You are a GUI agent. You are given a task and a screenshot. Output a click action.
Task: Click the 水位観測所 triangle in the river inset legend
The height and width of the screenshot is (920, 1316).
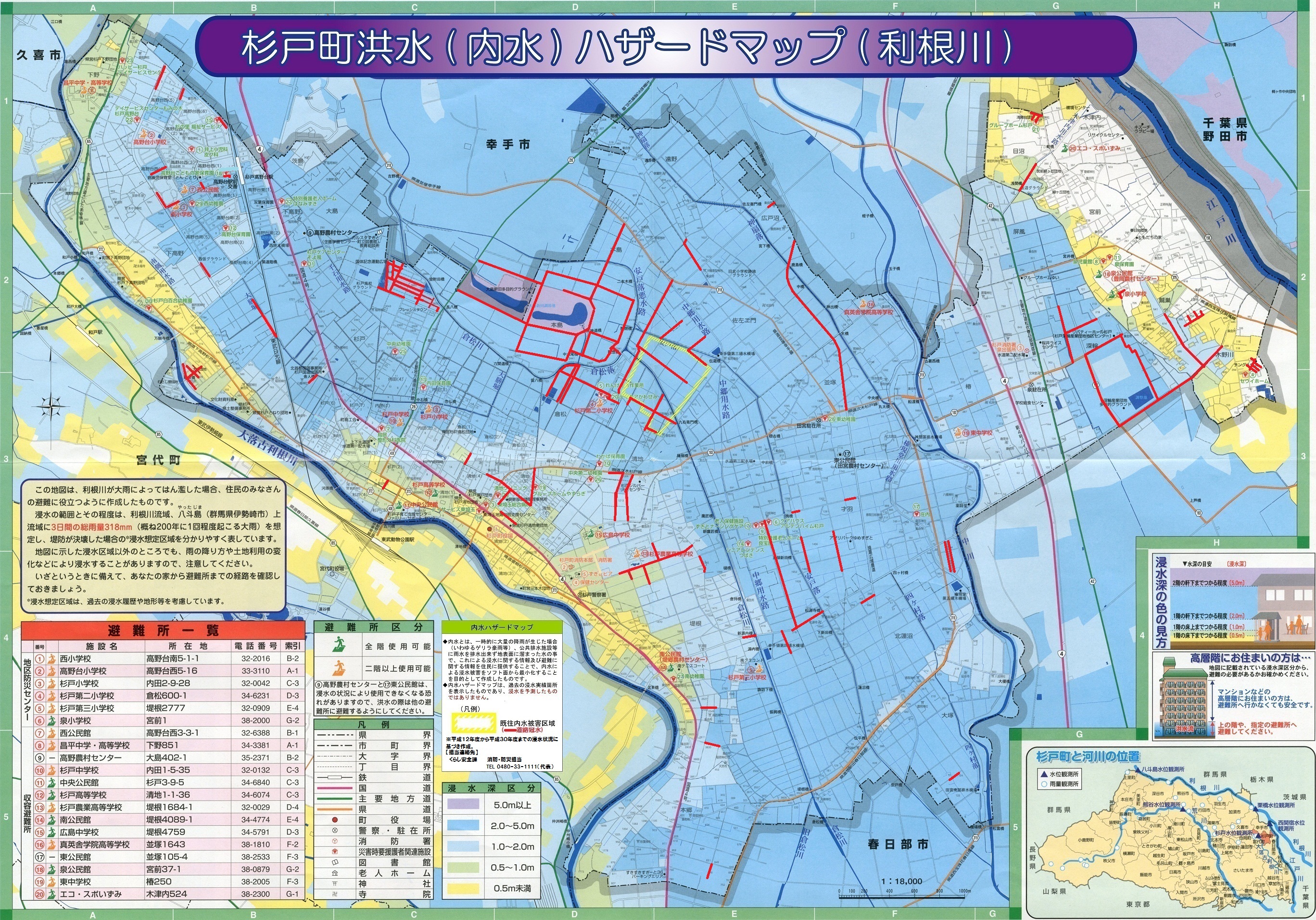click(1044, 774)
